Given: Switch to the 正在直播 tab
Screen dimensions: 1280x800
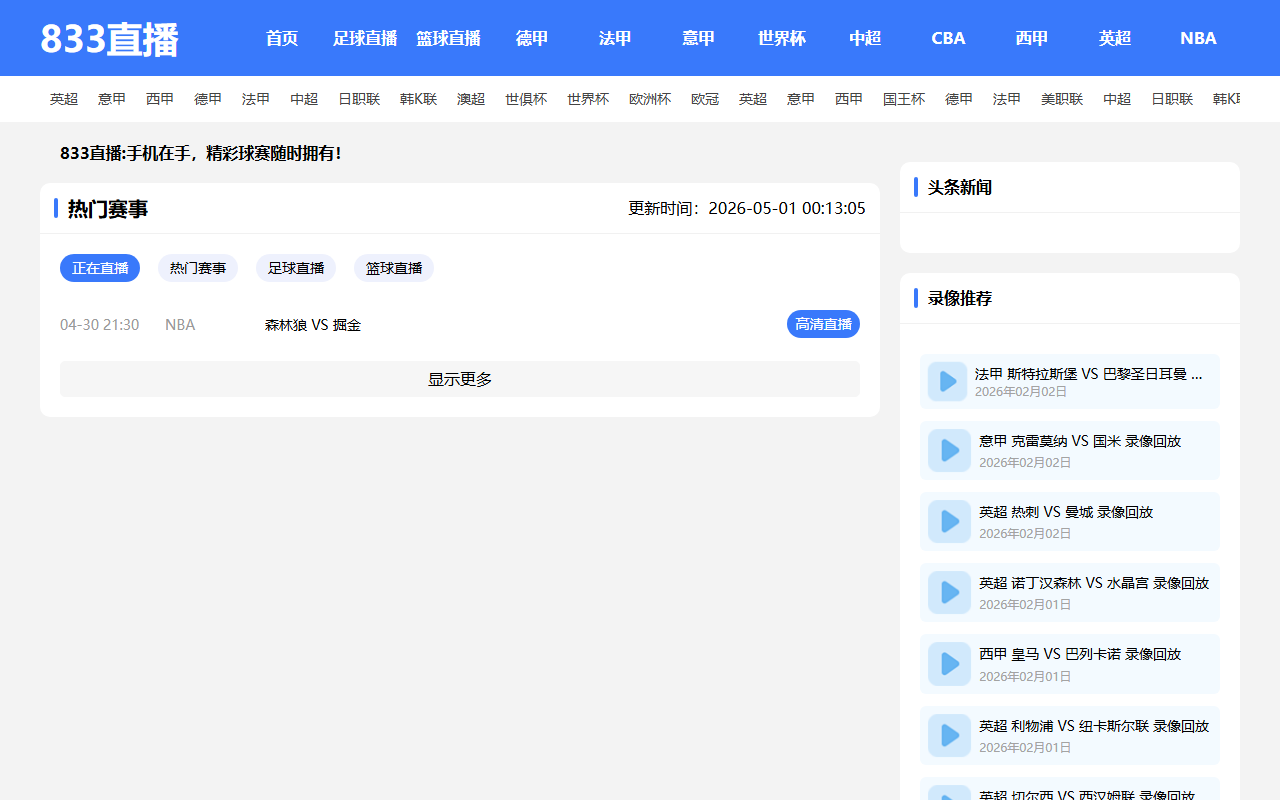Looking at the screenshot, I should point(100,268).
